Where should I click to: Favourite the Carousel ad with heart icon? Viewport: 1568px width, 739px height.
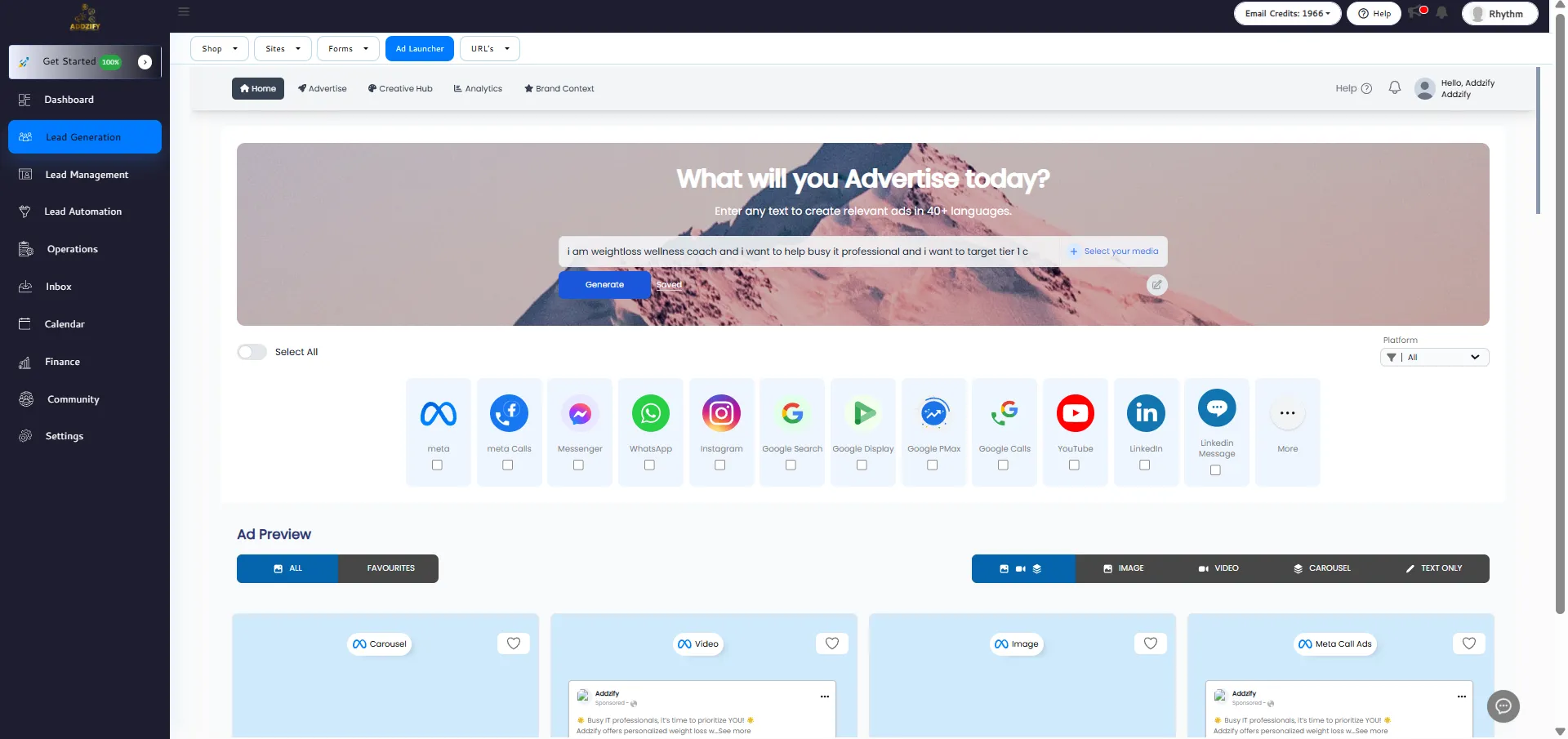513,643
